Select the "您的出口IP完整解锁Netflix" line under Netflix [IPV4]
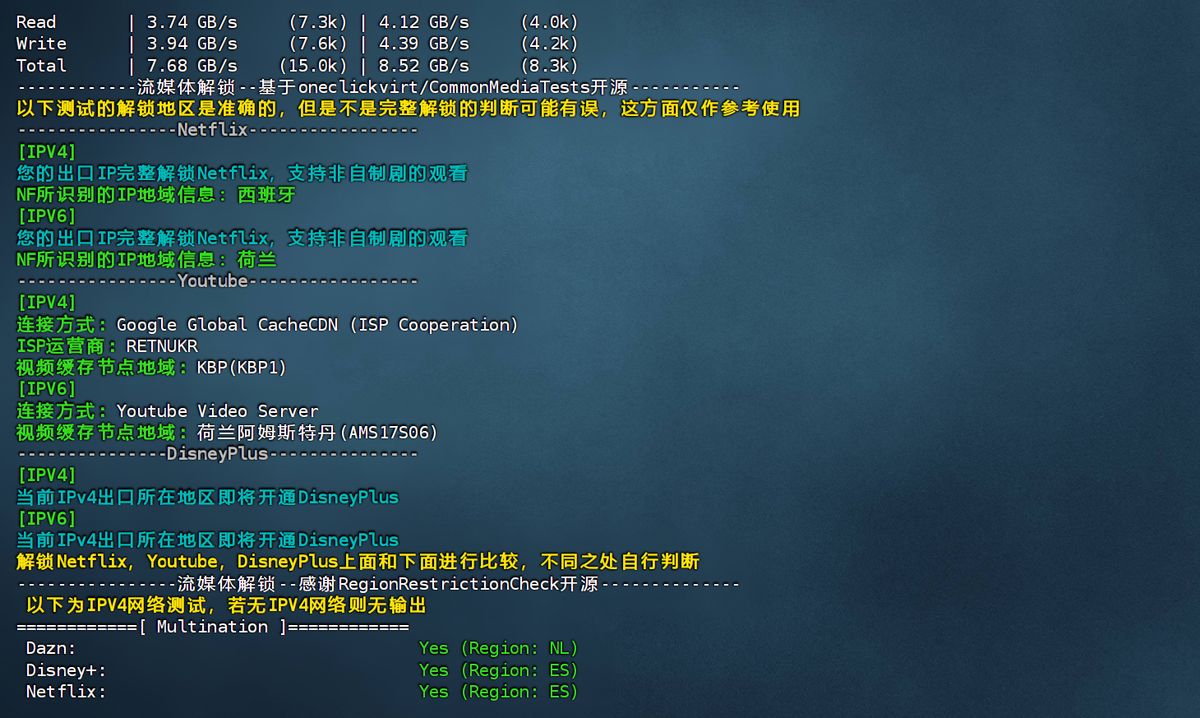The height and width of the screenshot is (718, 1200). (242, 174)
